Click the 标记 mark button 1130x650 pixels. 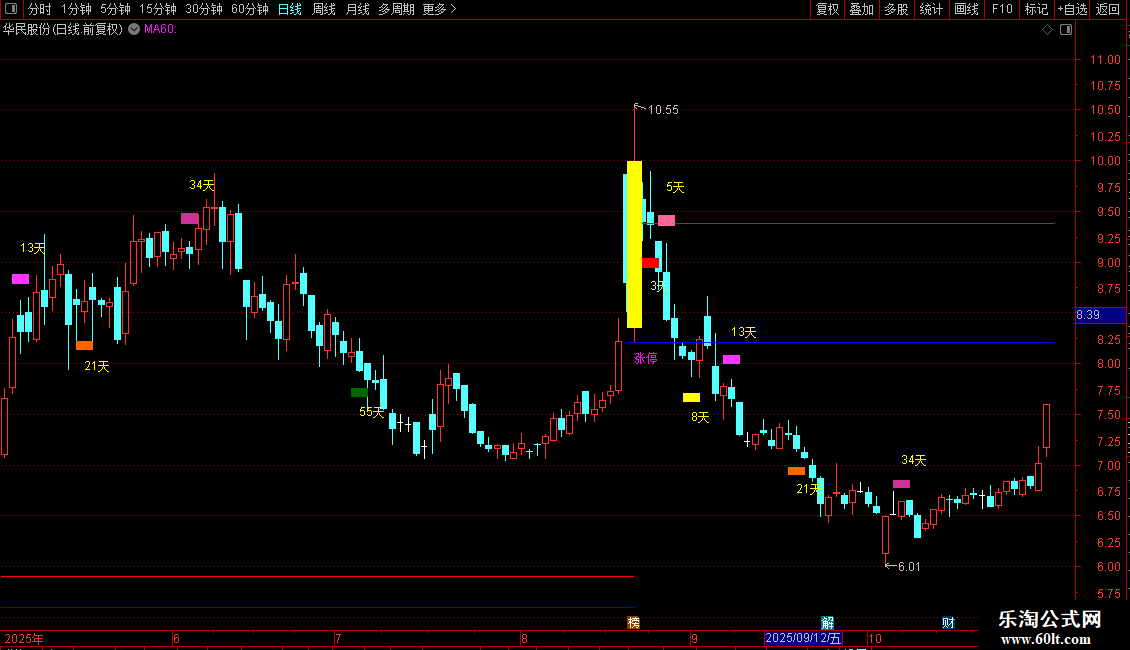coord(1036,9)
